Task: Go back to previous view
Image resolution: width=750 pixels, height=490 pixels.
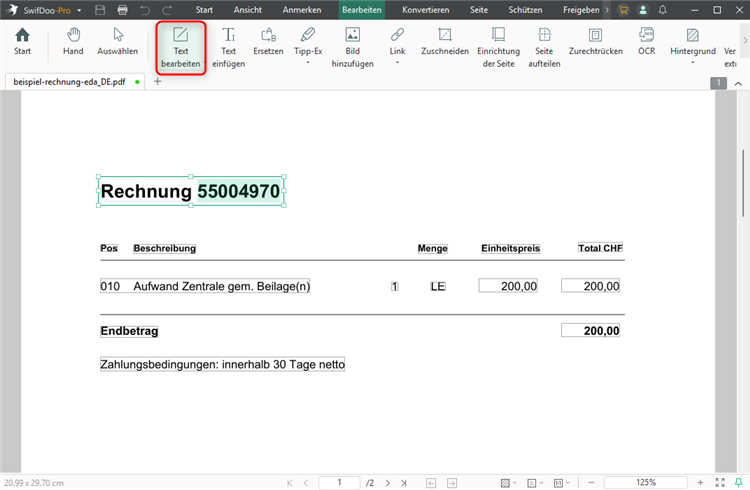Action: 431,483
